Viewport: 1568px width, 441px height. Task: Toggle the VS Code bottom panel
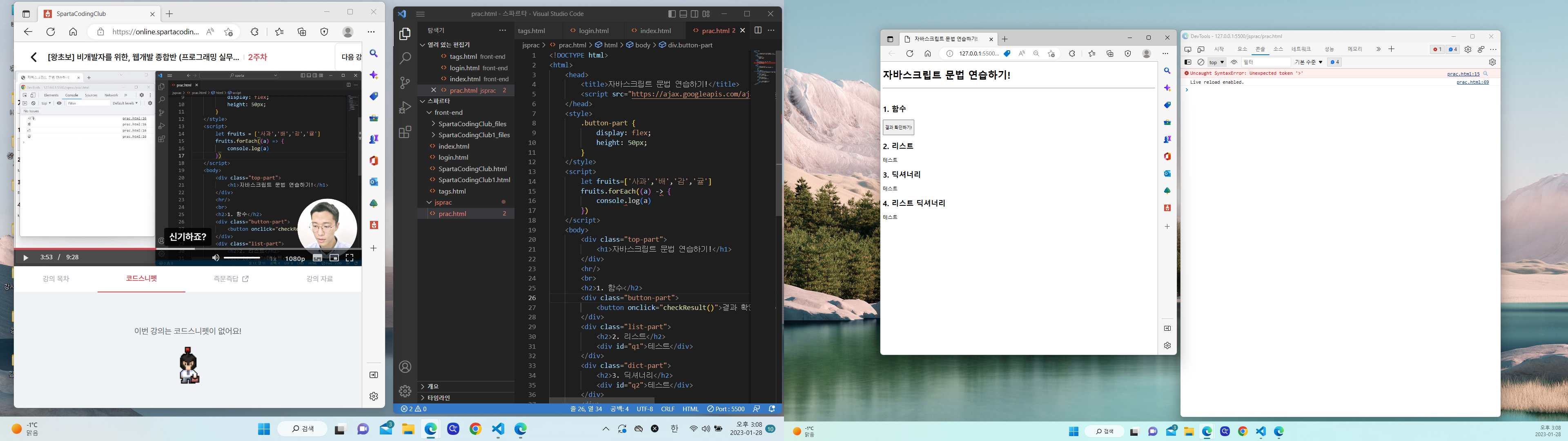click(x=683, y=14)
